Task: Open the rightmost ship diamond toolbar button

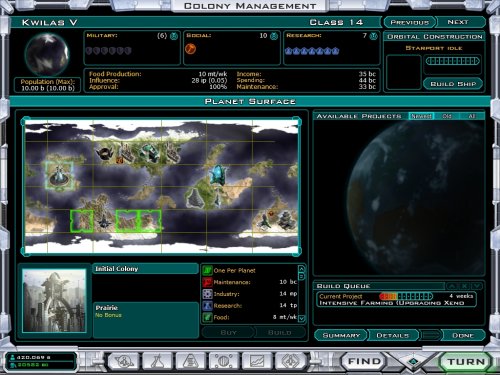Action: [290, 361]
